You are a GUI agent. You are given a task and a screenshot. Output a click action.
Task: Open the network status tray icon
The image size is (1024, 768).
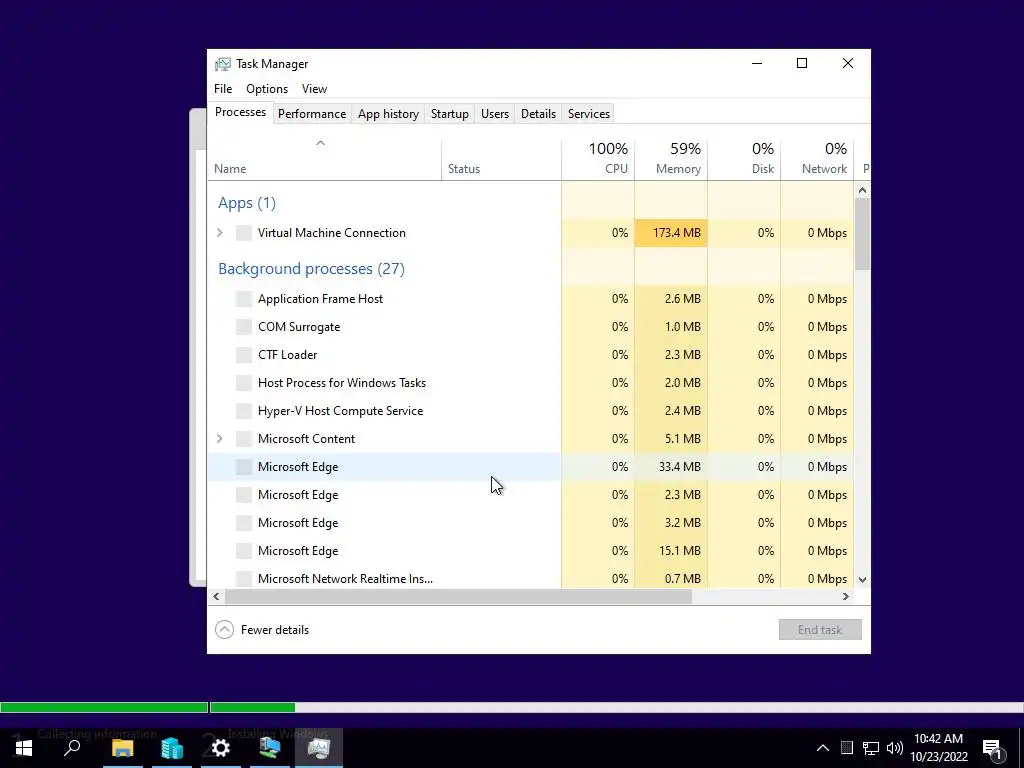pos(871,748)
